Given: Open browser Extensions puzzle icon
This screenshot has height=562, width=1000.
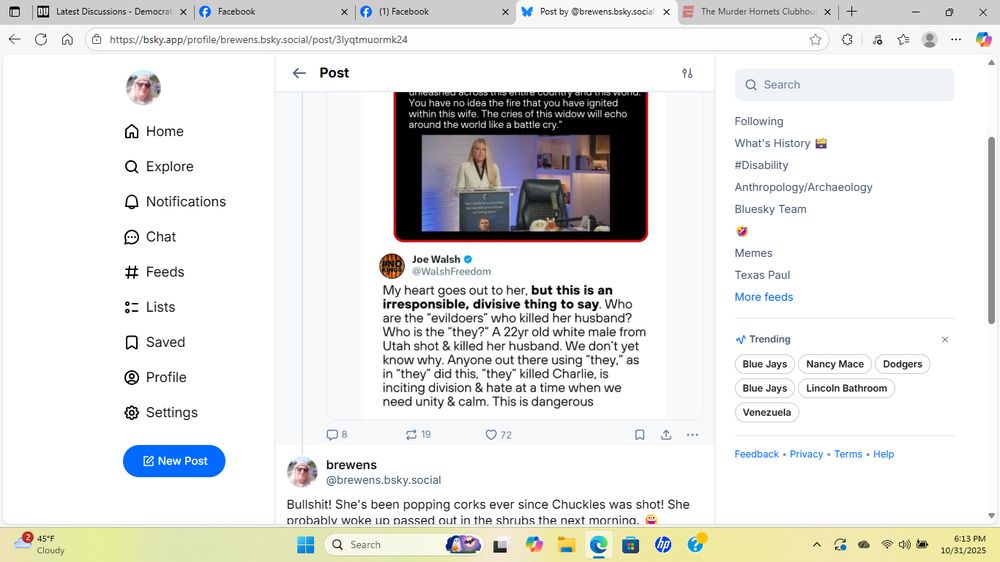Looking at the screenshot, I should [x=847, y=40].
